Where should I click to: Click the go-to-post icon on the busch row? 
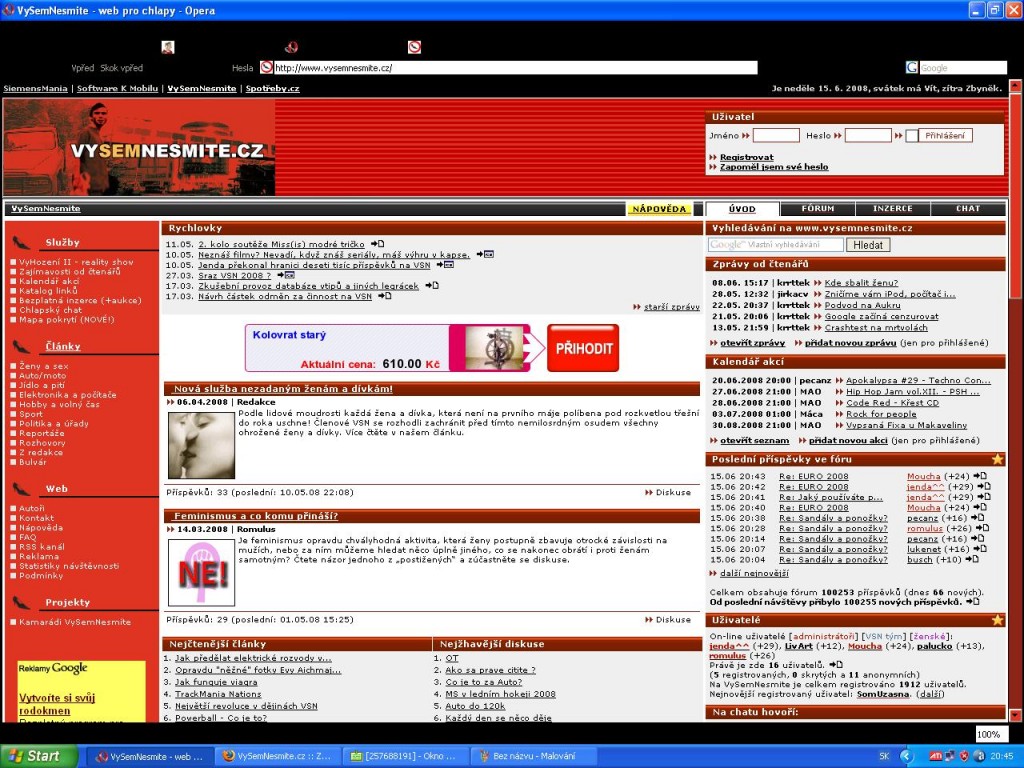972,560
